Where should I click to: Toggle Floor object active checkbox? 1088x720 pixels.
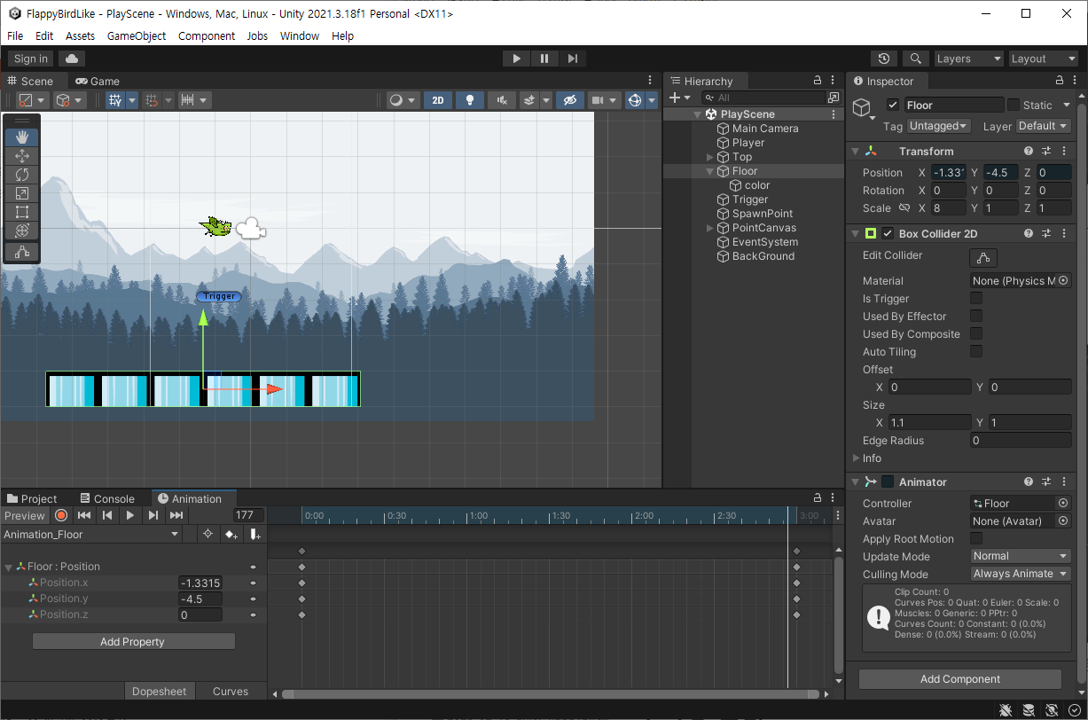[x=893, y=105]
